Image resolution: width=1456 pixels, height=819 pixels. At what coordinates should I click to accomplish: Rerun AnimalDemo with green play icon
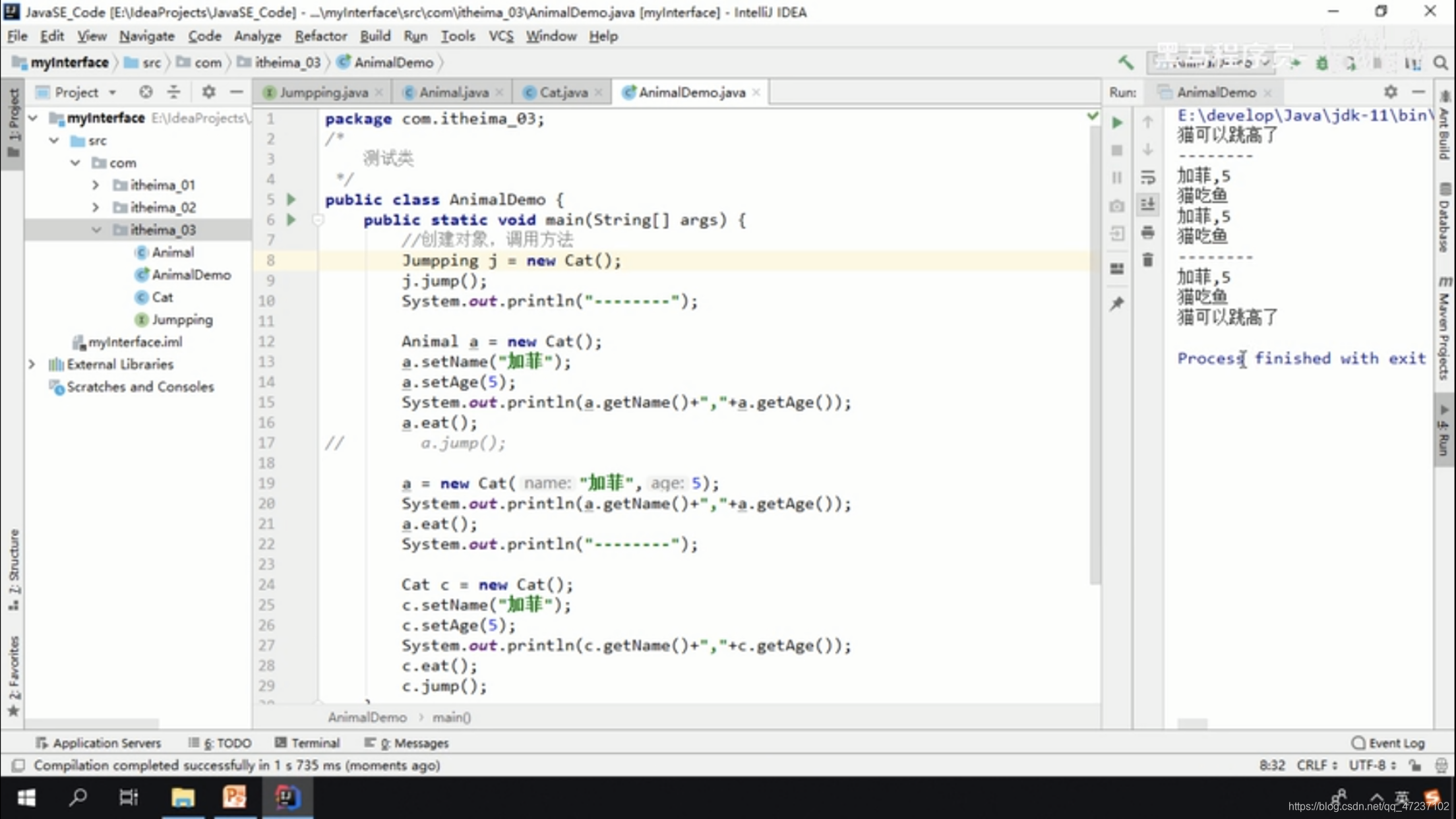1117,123
